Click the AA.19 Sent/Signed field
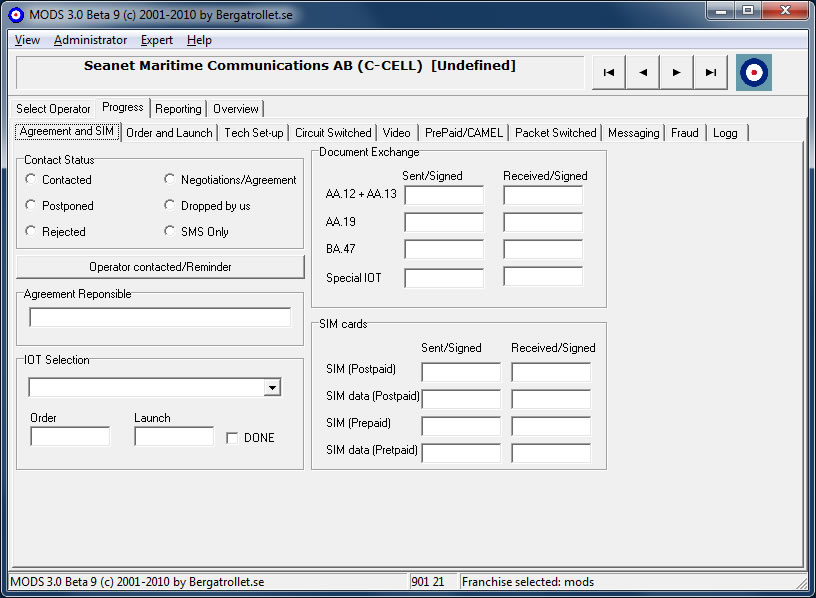This screenshot has width=816, height=598. pyautogui.click(x=443, y=222)
